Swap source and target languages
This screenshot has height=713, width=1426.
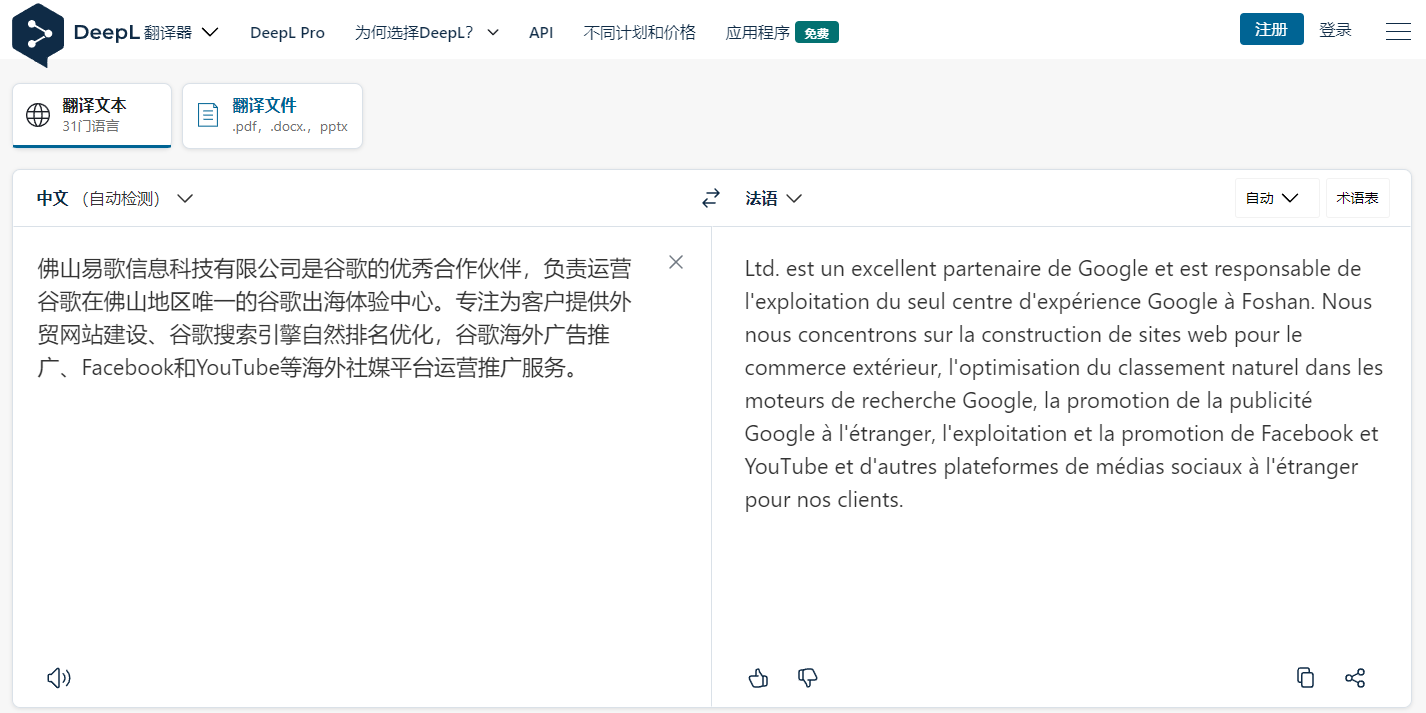coord(711,198)
